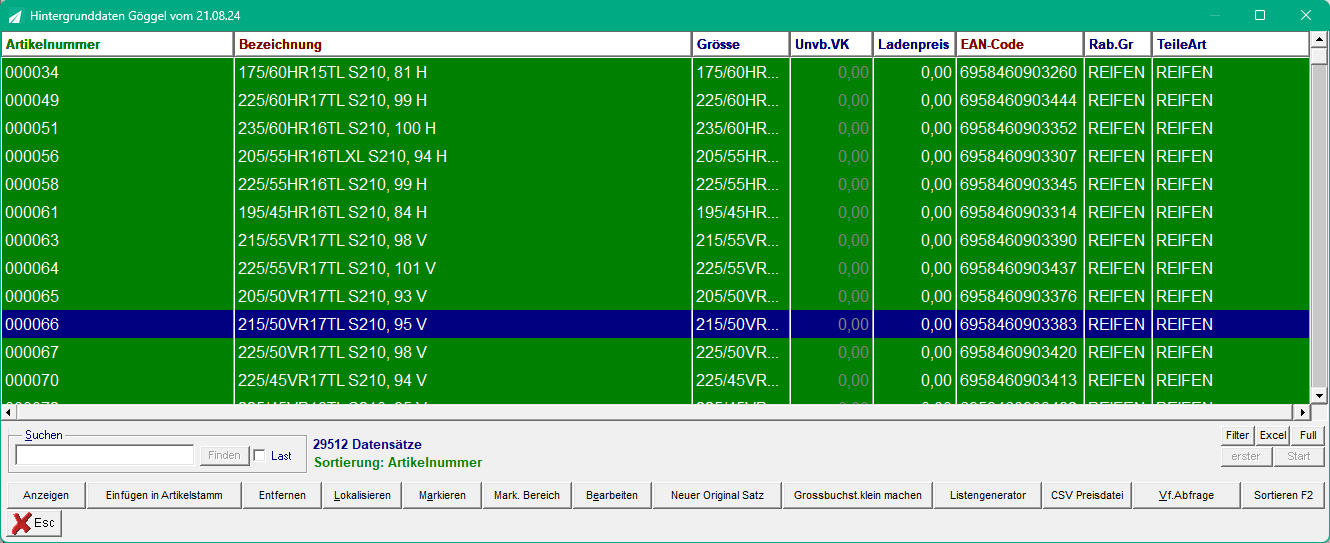
Task: Select highlighted article number 000066
Action: (x=32, y=324)
